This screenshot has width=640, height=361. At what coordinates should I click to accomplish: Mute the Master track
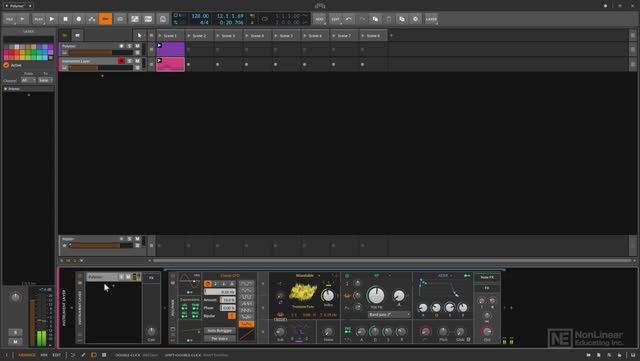tap(138, 239)
